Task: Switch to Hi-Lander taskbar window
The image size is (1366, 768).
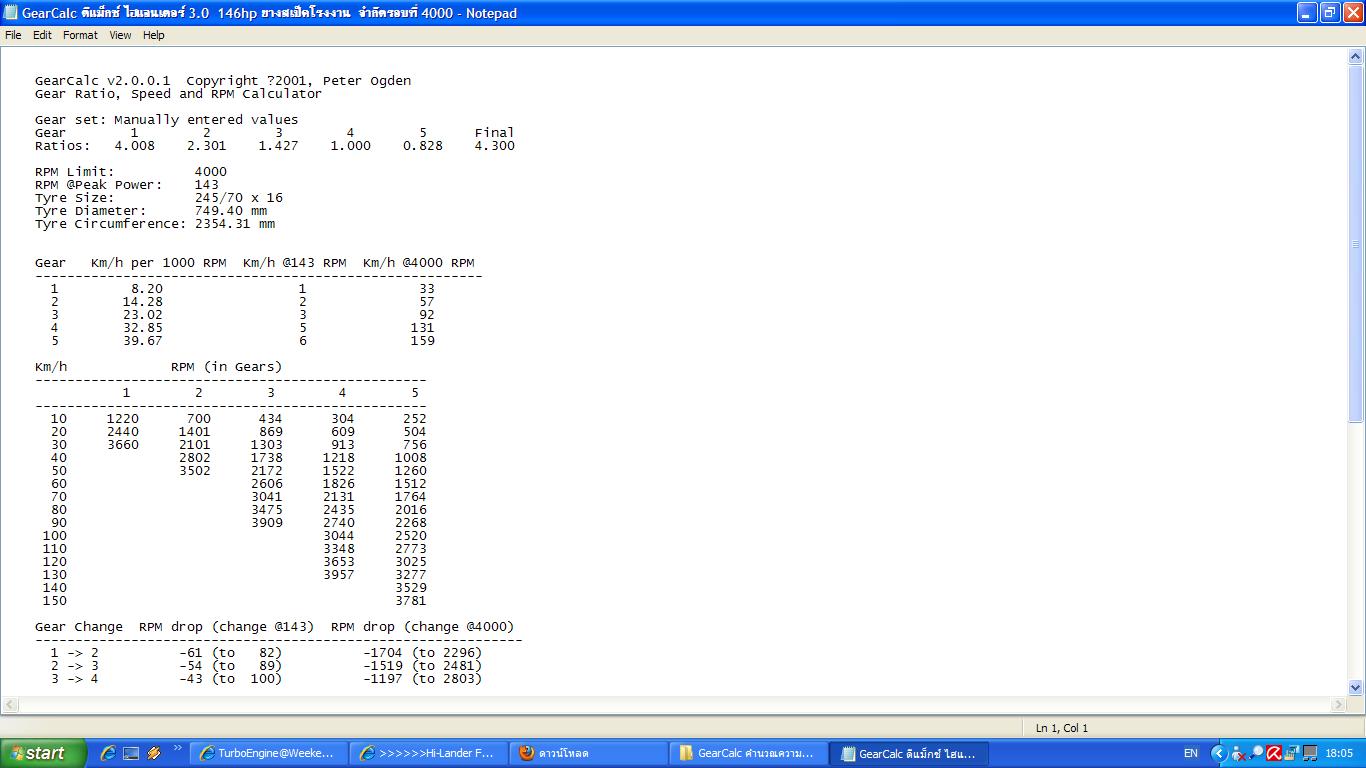Action: pos(427,753)
